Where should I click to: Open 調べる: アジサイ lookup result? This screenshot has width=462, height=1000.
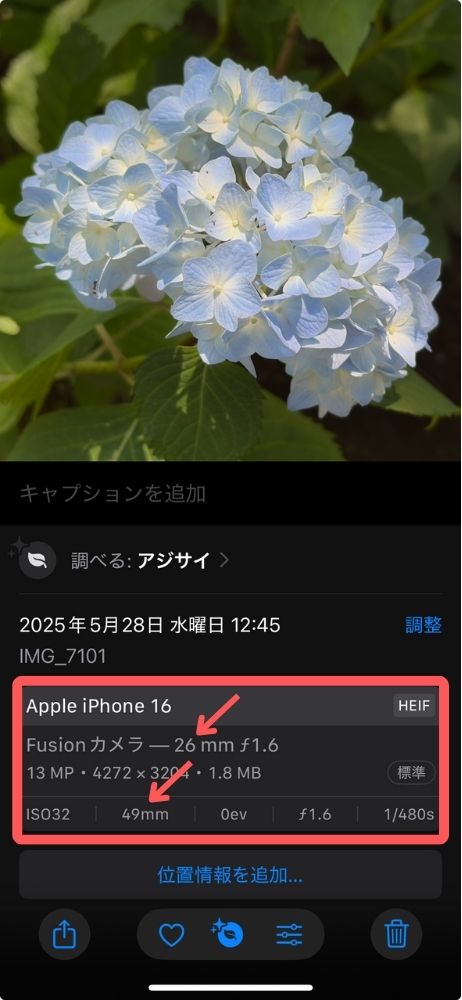pyautogui.click(x=140, y=560)
